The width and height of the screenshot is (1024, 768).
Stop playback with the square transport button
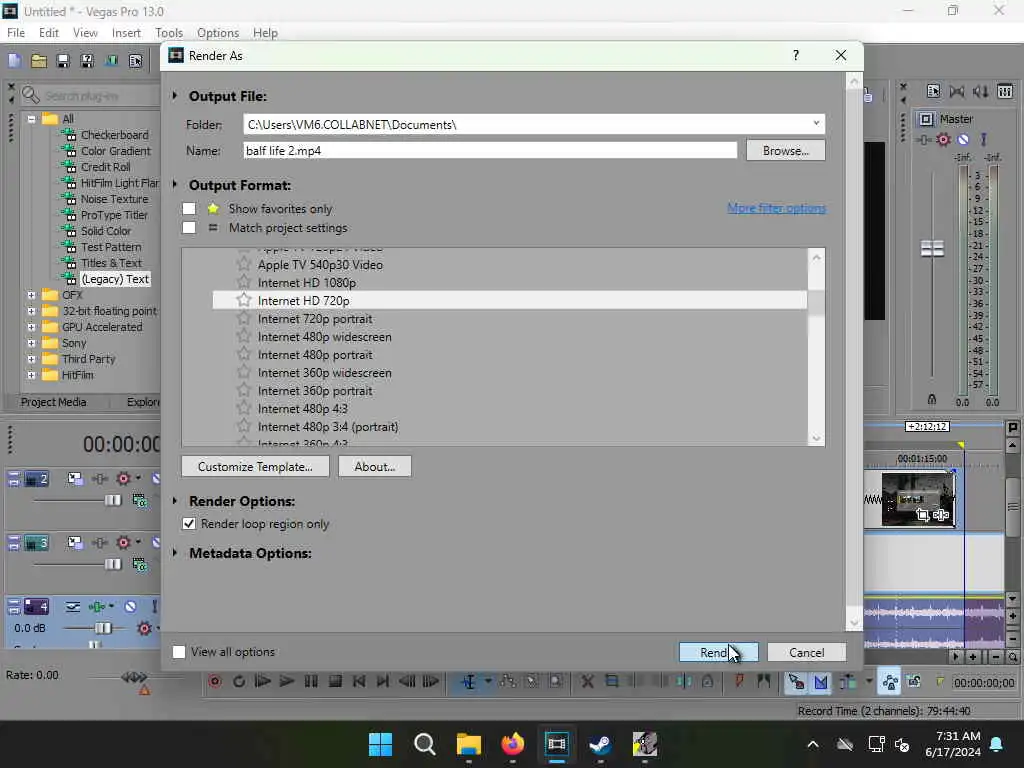point(335,682)
